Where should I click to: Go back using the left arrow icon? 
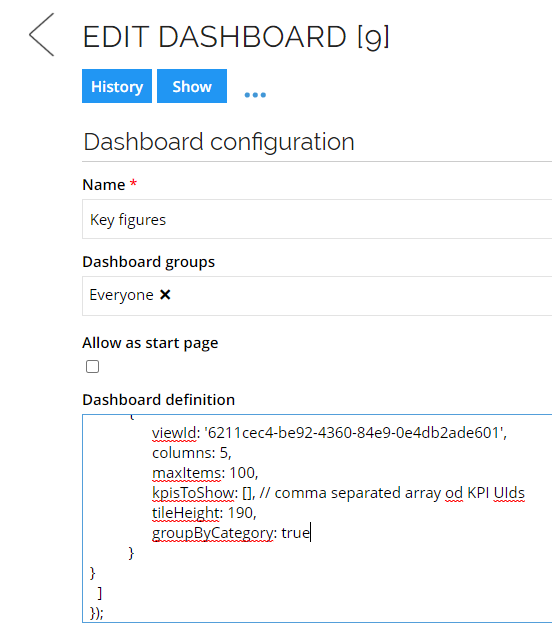(x=41, y=34)
